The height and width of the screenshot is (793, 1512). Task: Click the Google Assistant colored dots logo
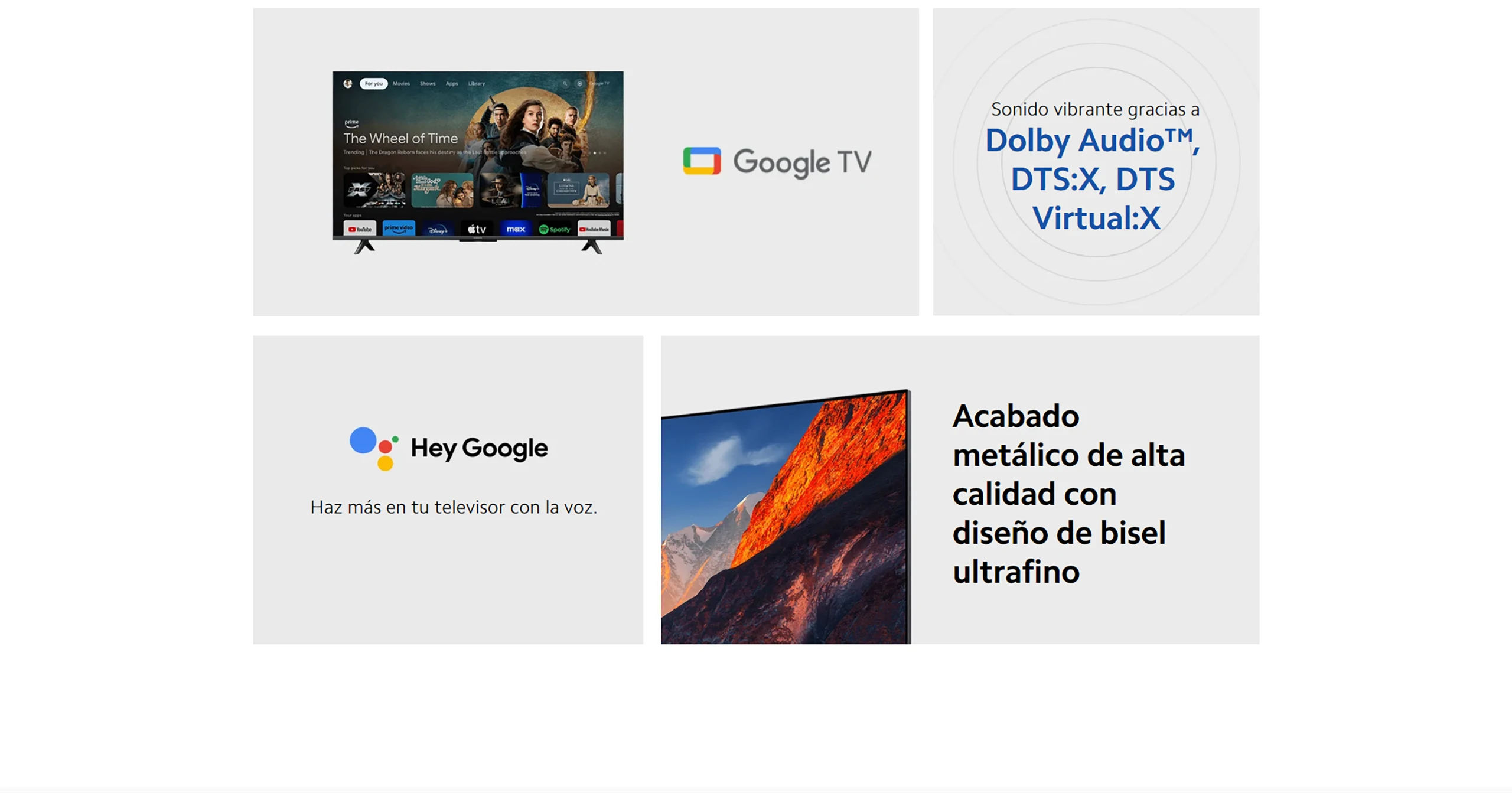point(374,448)
